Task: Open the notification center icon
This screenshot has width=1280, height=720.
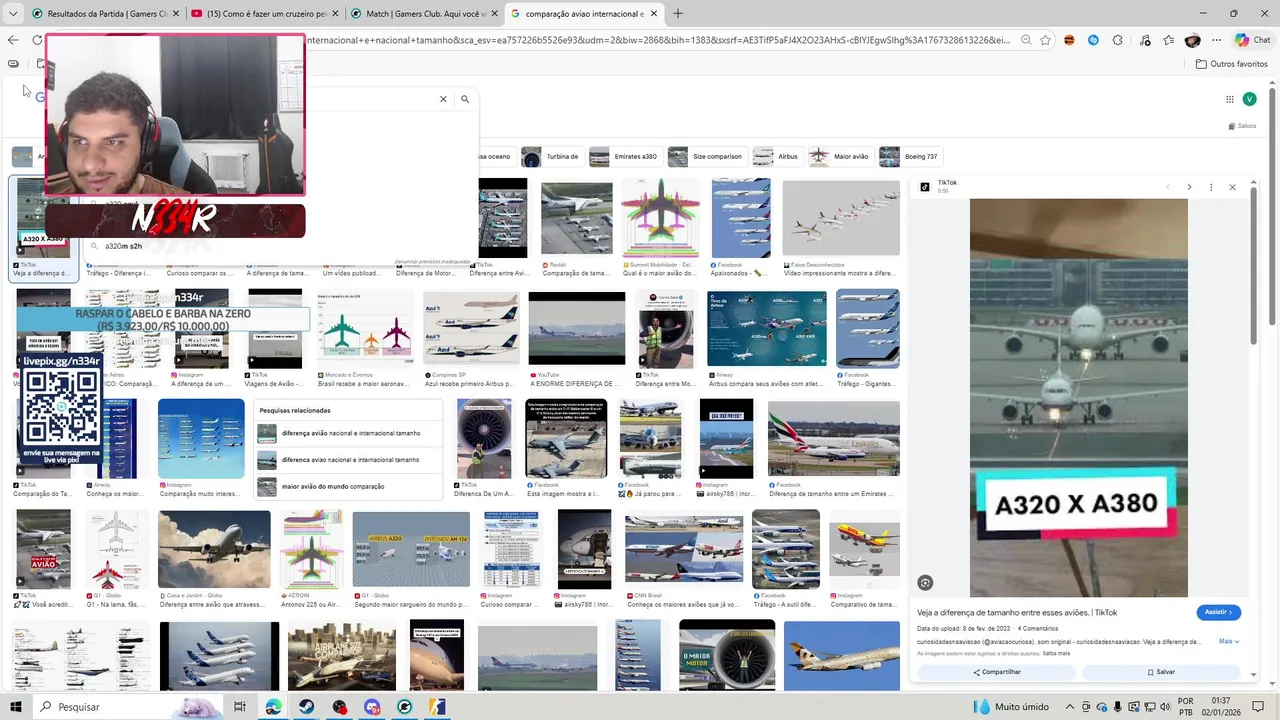Action: pos(1257,707)
